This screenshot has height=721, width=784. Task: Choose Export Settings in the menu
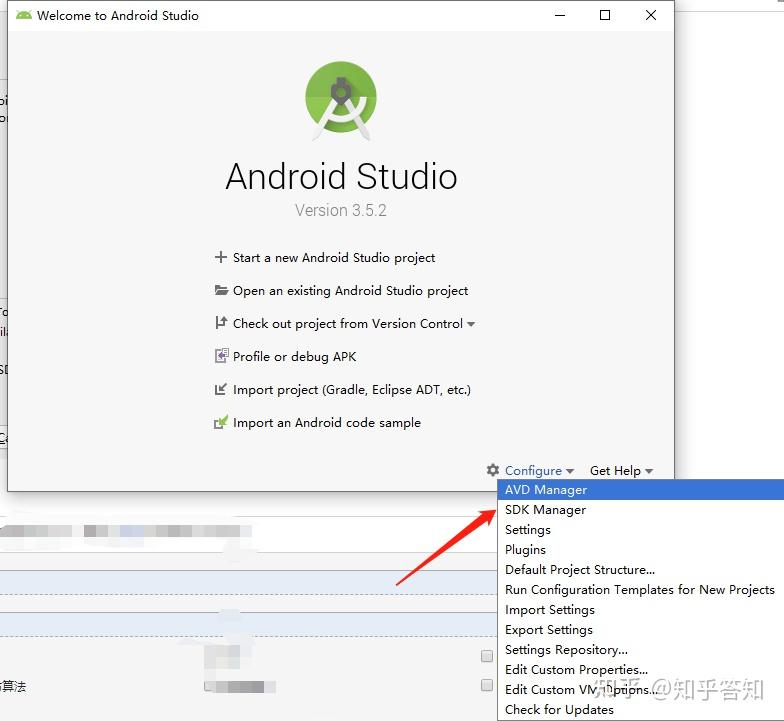click(x=548, y=630)
